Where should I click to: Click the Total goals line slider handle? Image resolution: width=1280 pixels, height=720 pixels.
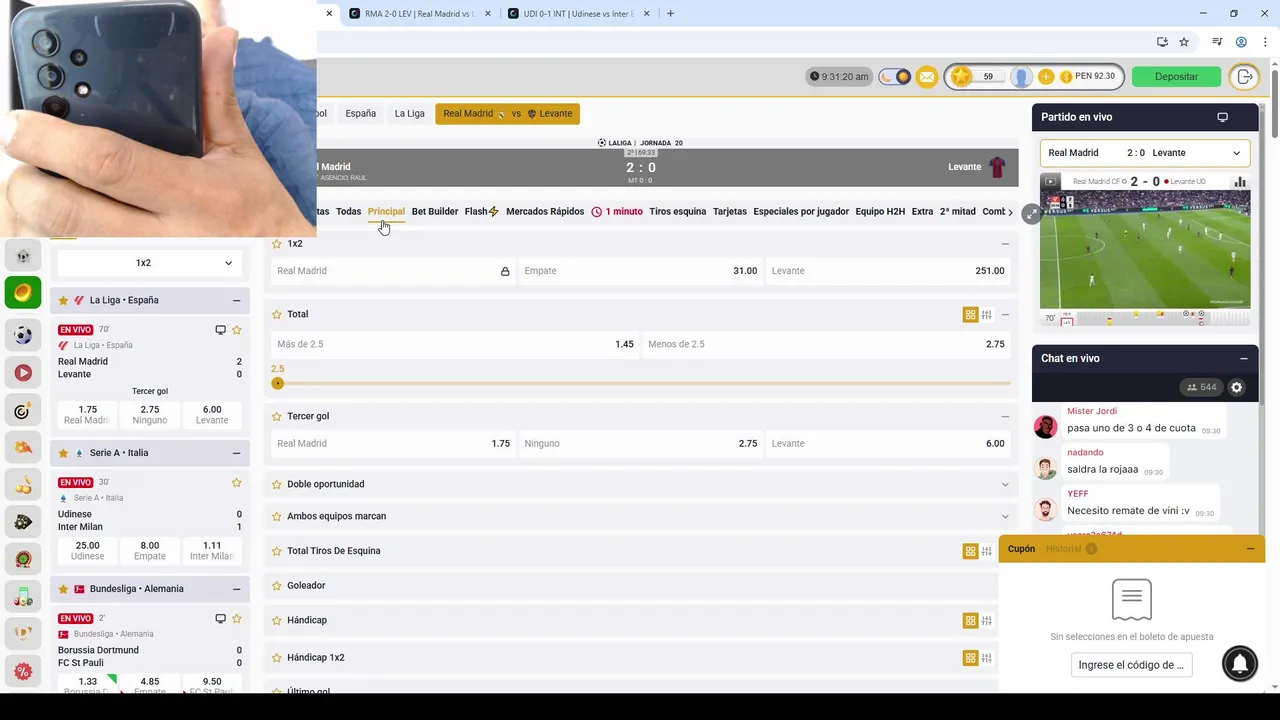278,384
